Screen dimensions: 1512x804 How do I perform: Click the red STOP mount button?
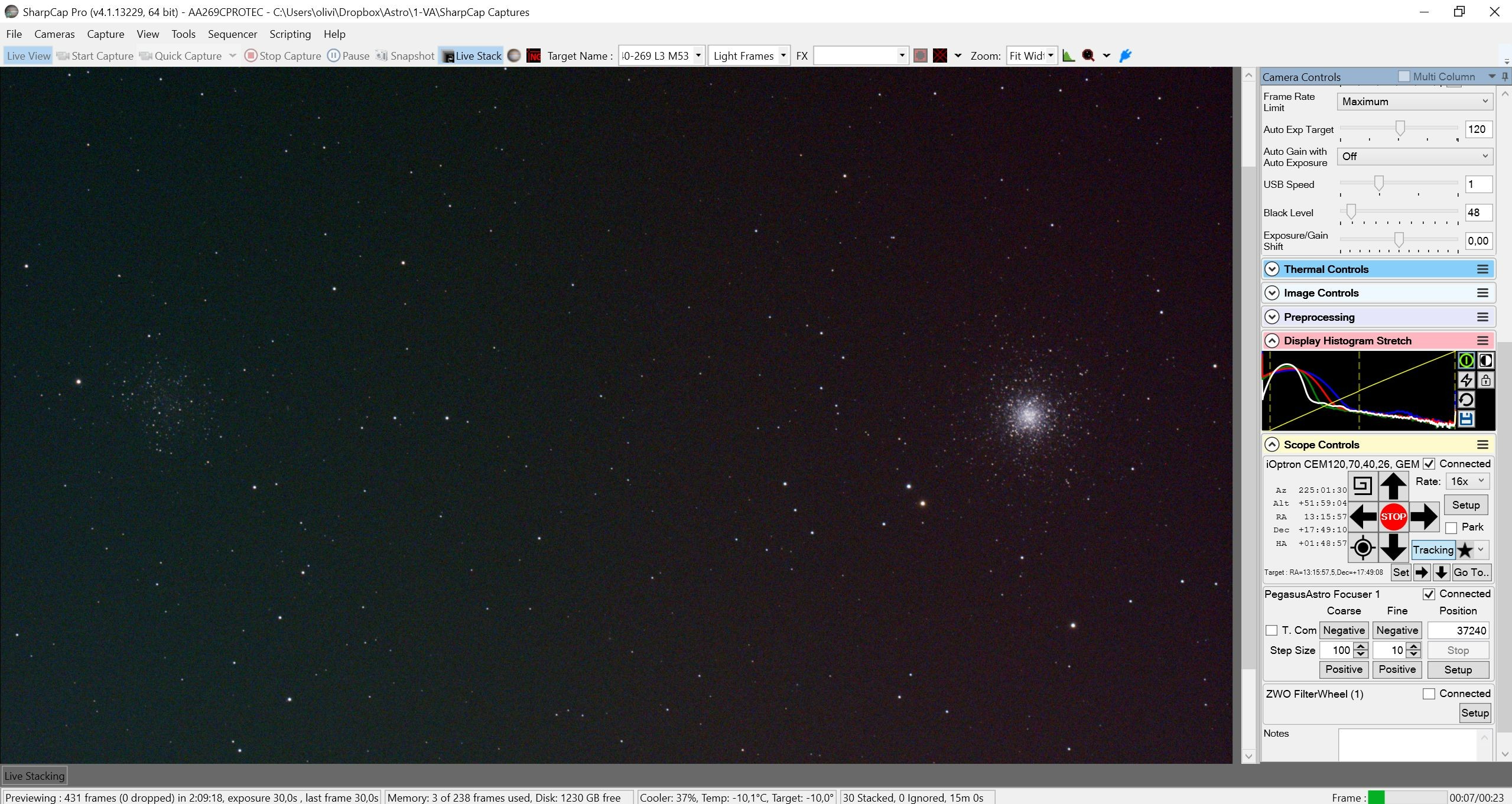pyautogui.click(x=1393, y=517)
